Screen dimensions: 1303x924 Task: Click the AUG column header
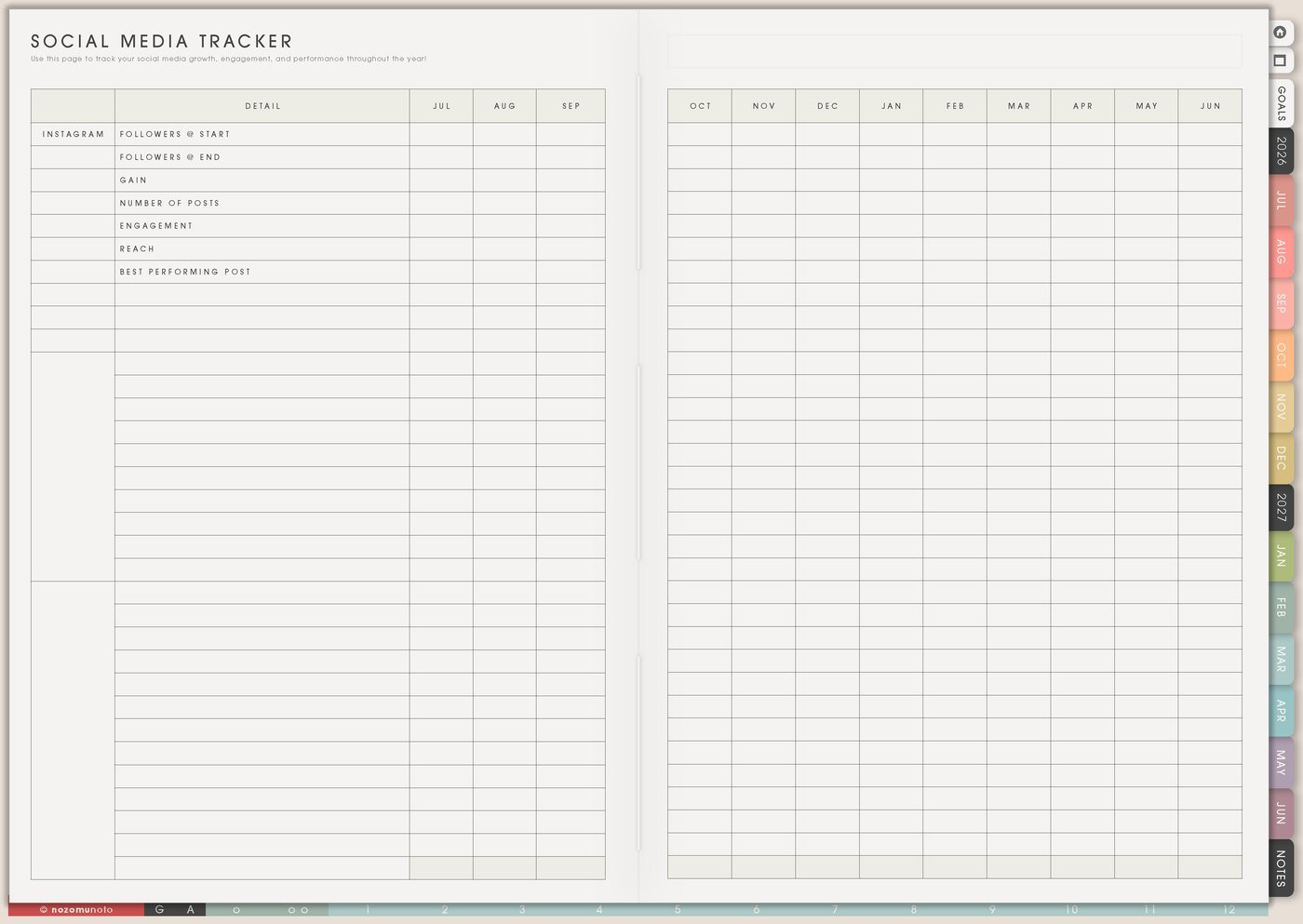504,106
